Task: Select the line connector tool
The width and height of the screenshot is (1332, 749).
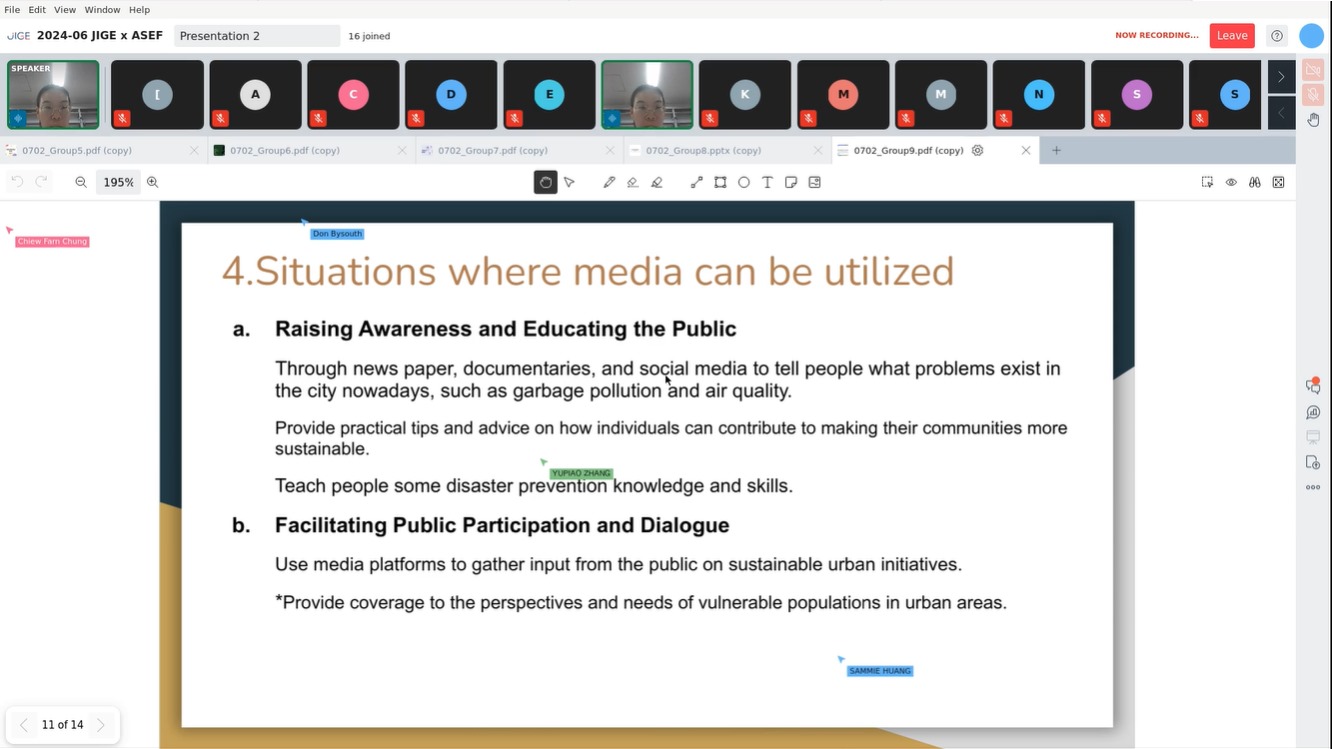Action: [697, 182]
